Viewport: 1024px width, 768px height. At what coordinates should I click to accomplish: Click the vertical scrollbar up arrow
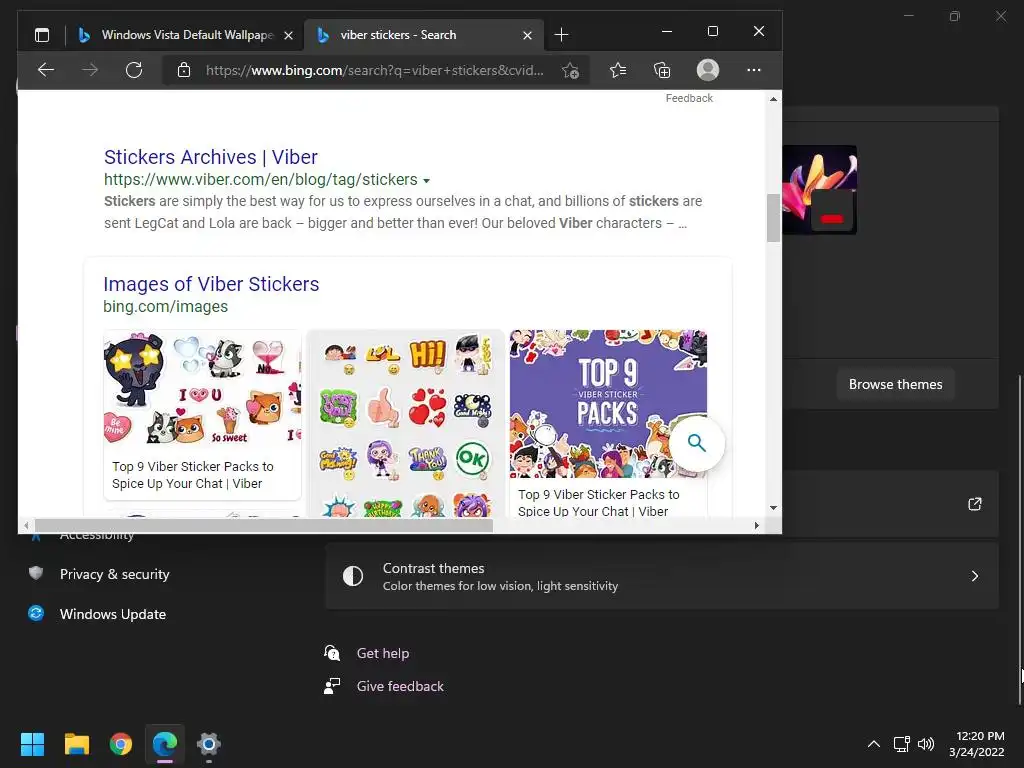click(x=773, y=99)
